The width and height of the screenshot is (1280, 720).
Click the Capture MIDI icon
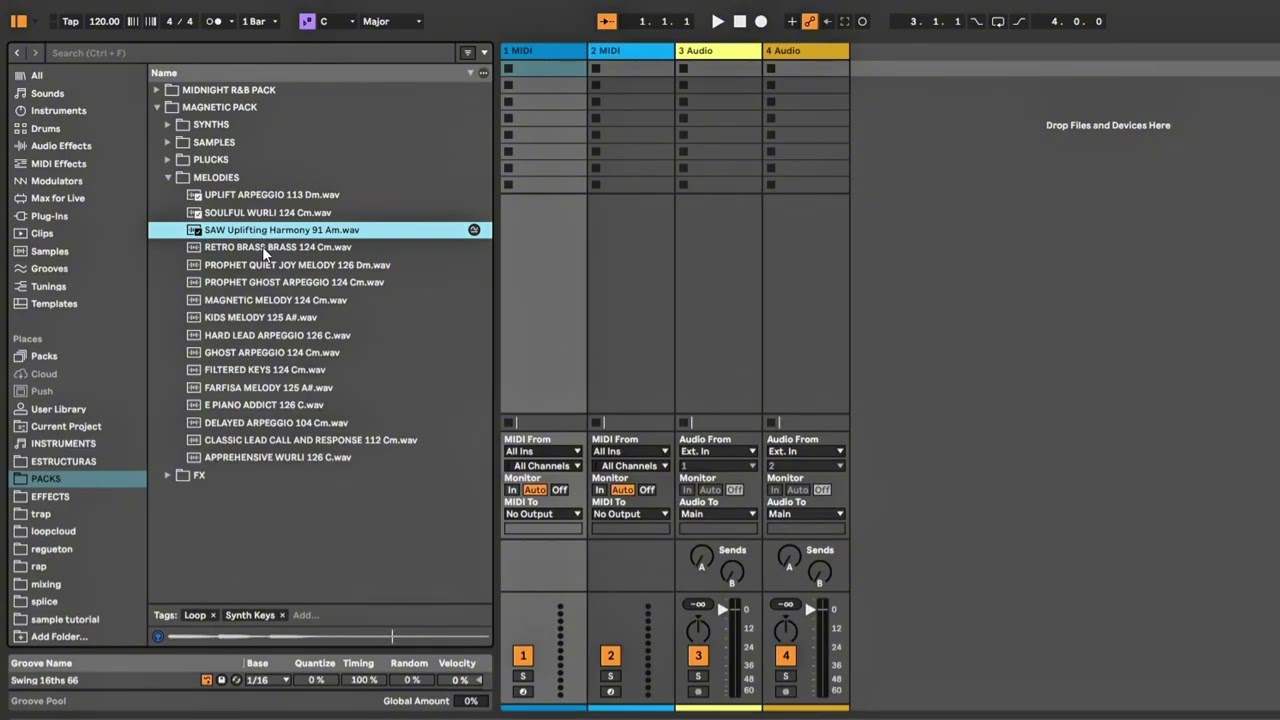click(844, 21)
